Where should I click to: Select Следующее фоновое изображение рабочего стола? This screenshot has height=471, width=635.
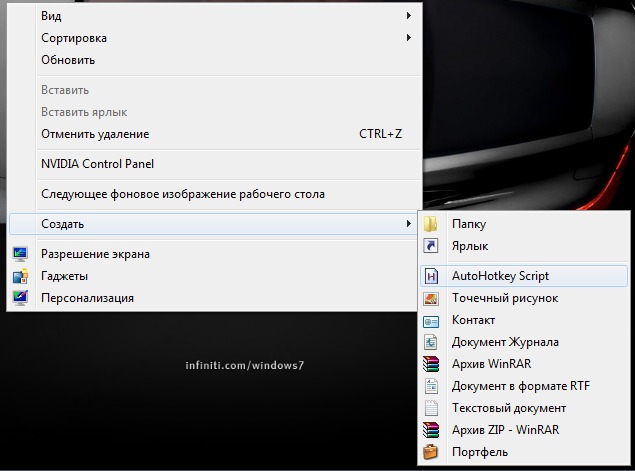click(213, 194)
